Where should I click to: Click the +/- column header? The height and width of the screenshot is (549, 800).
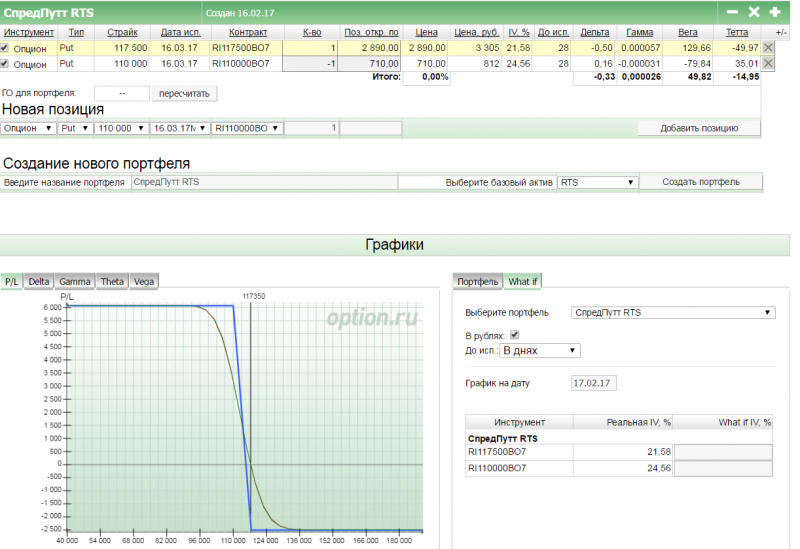pos(780,32)
